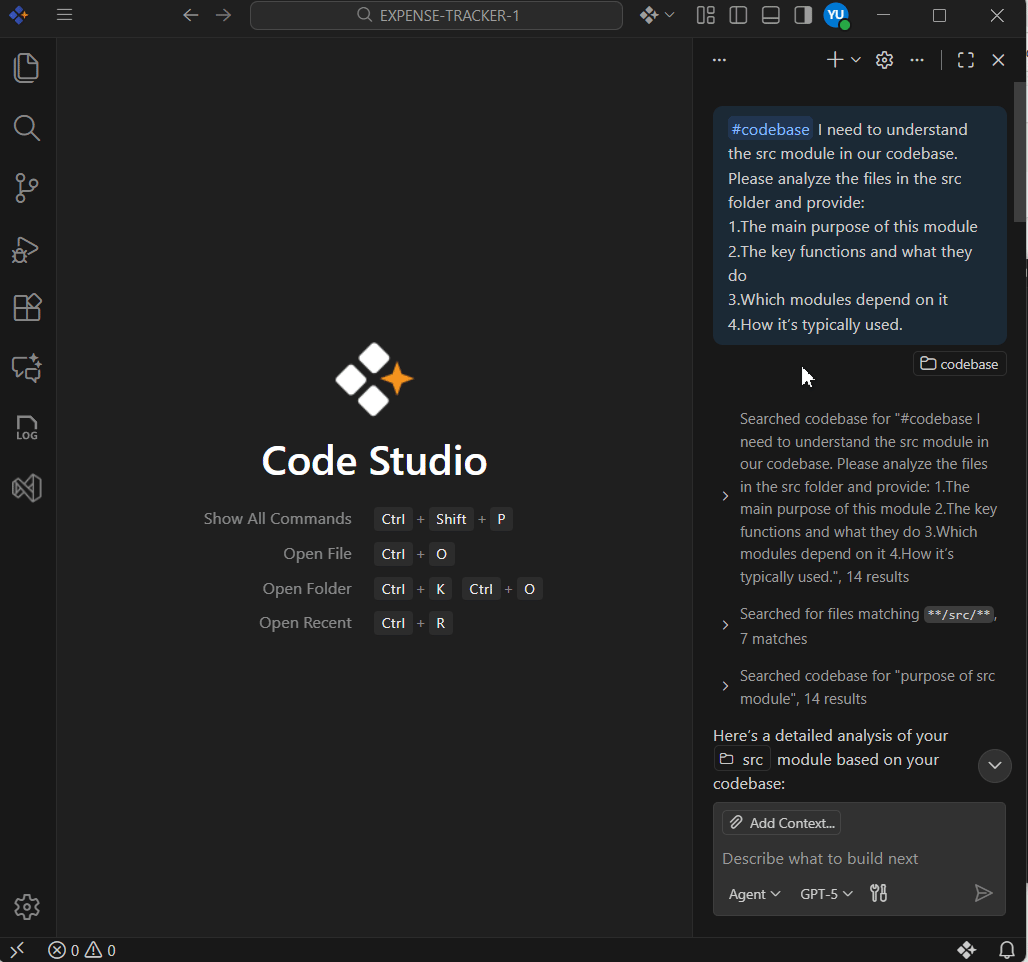1028x962 pixels.
Task: Open the LOG viewer icon in activity bar
Action: 26,428
